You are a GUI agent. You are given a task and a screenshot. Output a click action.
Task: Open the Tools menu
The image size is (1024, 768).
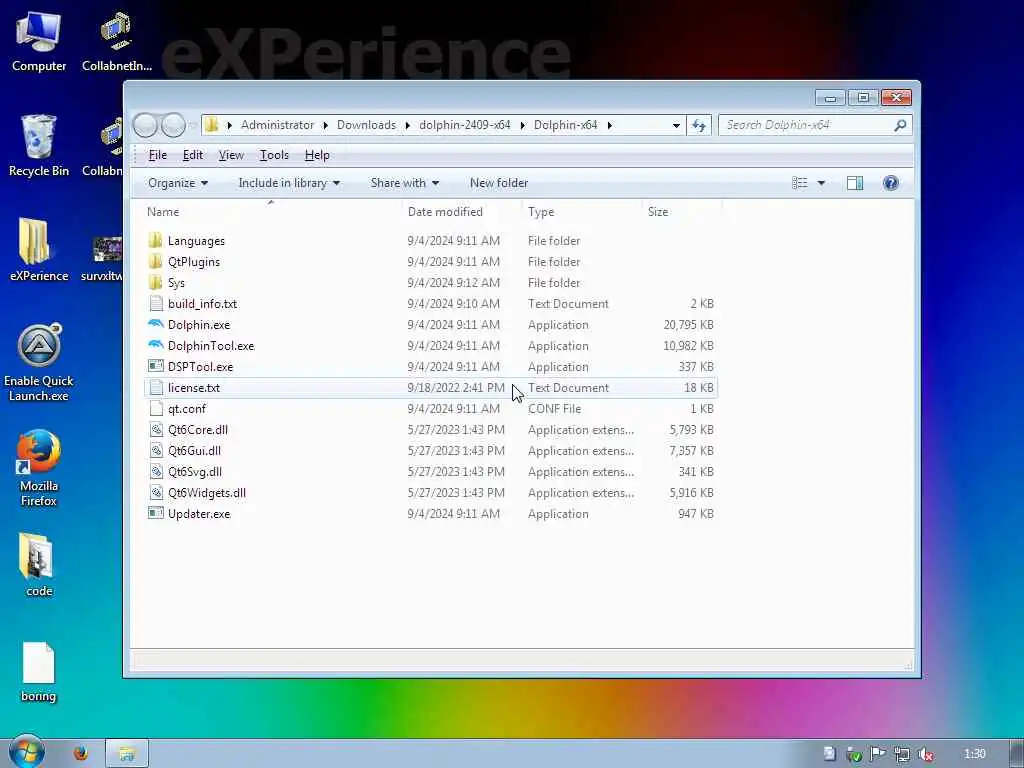point(274,155)
